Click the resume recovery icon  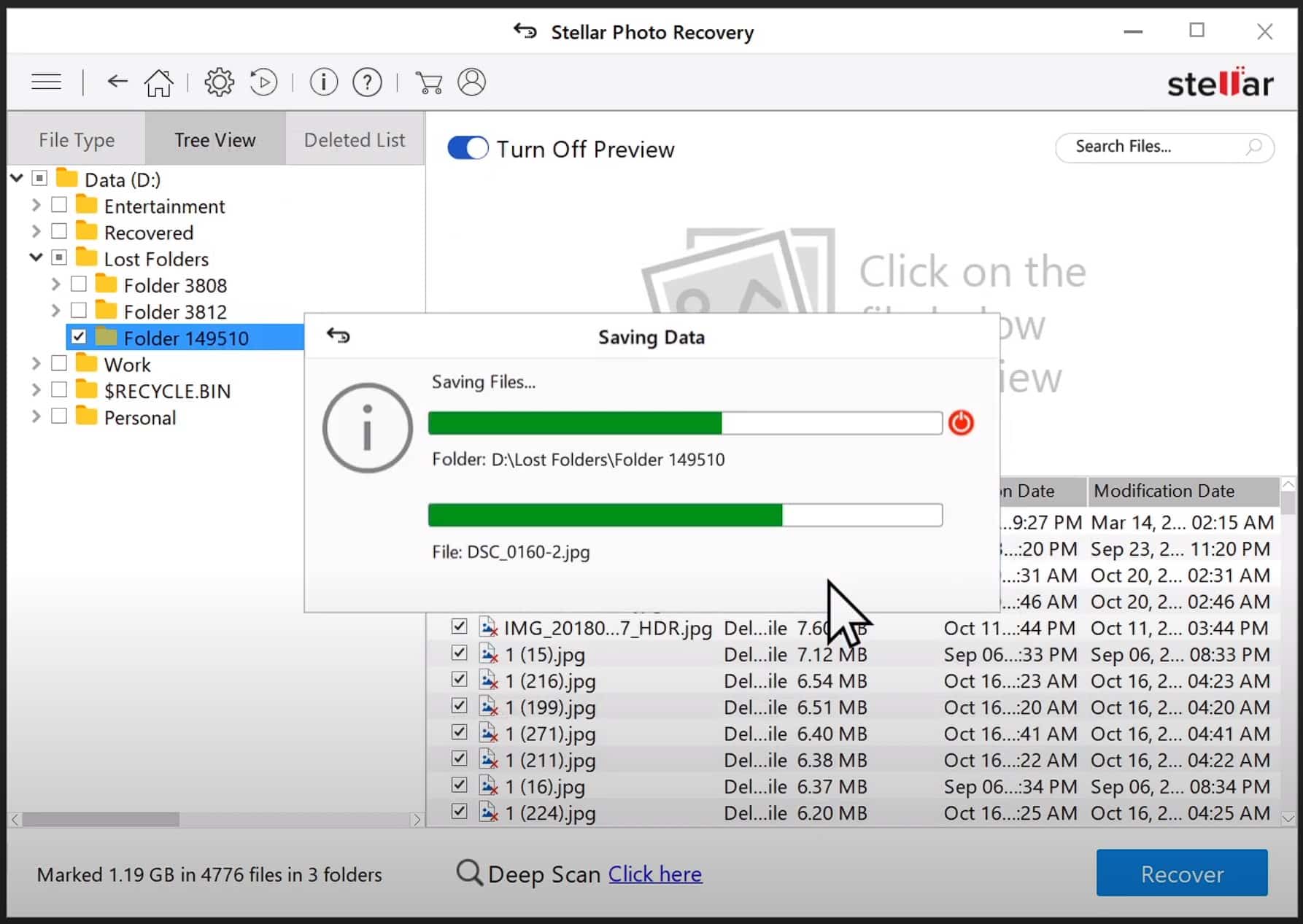(x=263, y=82)
